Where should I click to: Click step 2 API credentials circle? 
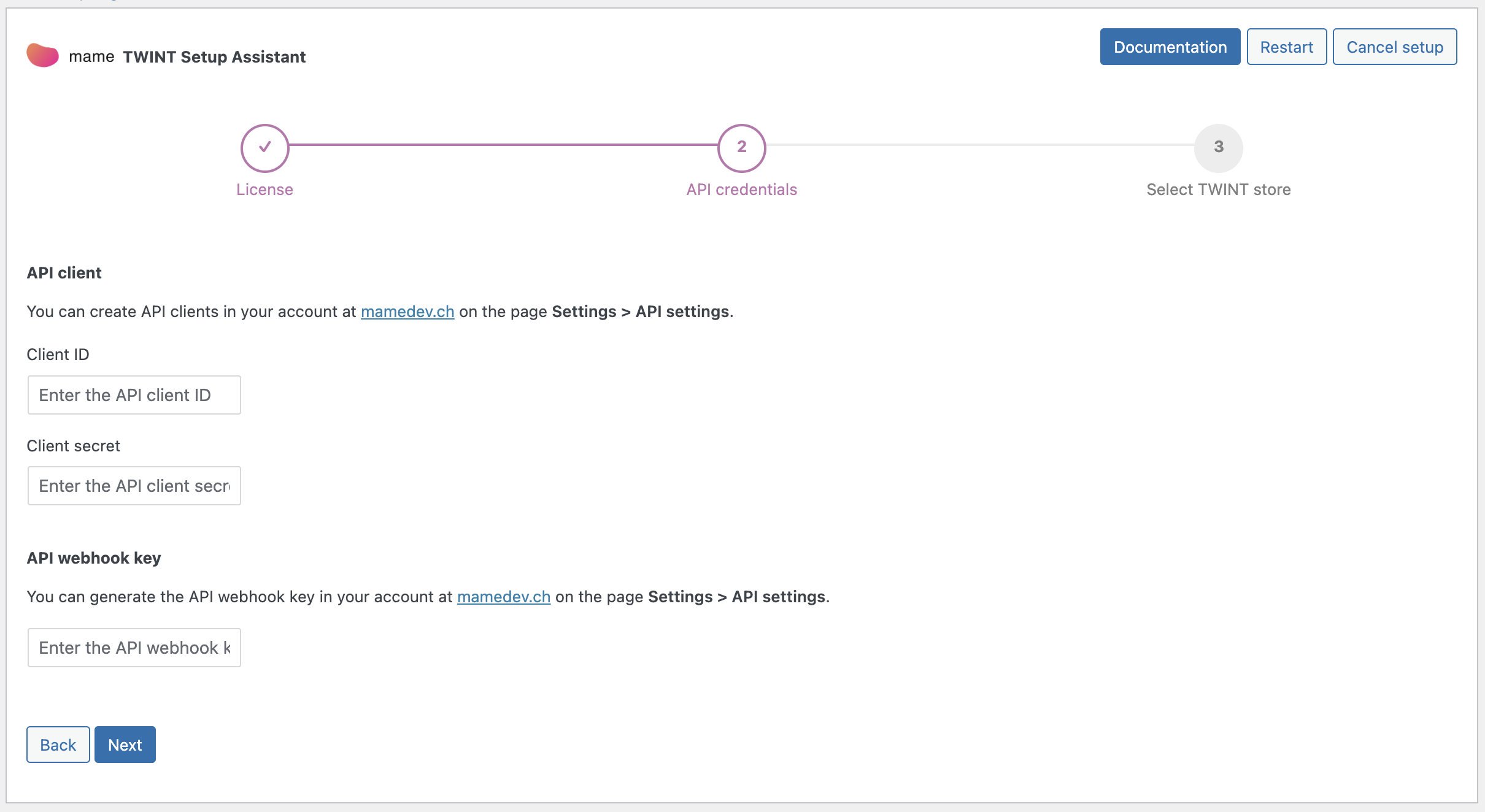[741, 148]
